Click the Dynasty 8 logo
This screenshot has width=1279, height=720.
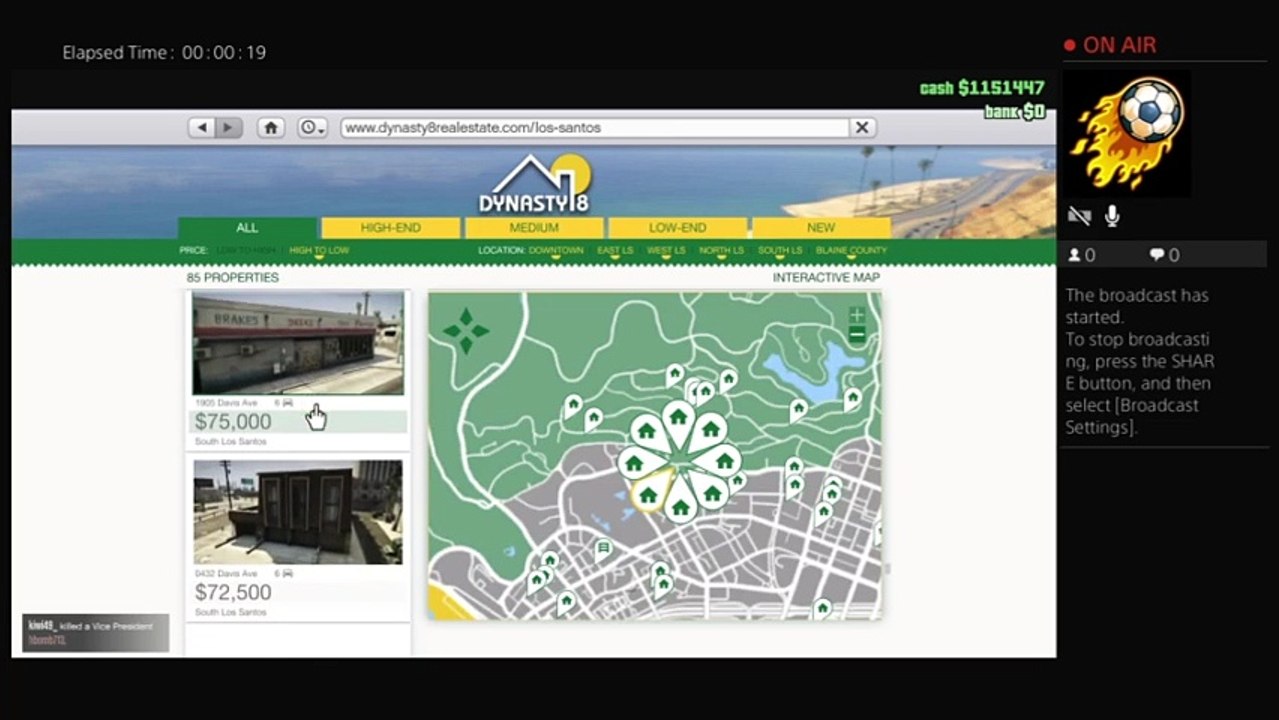coord(535,183)
